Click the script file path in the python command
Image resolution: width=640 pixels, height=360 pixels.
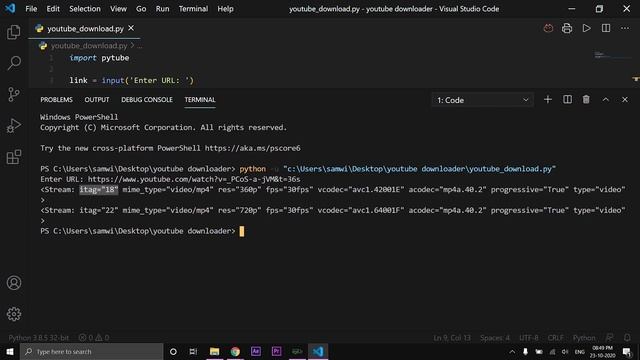click(420, 169)
